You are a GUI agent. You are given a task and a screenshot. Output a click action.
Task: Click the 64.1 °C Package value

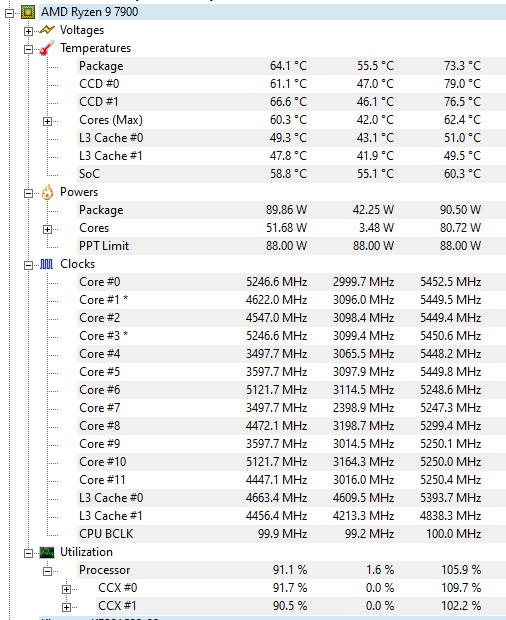point(288,66)
